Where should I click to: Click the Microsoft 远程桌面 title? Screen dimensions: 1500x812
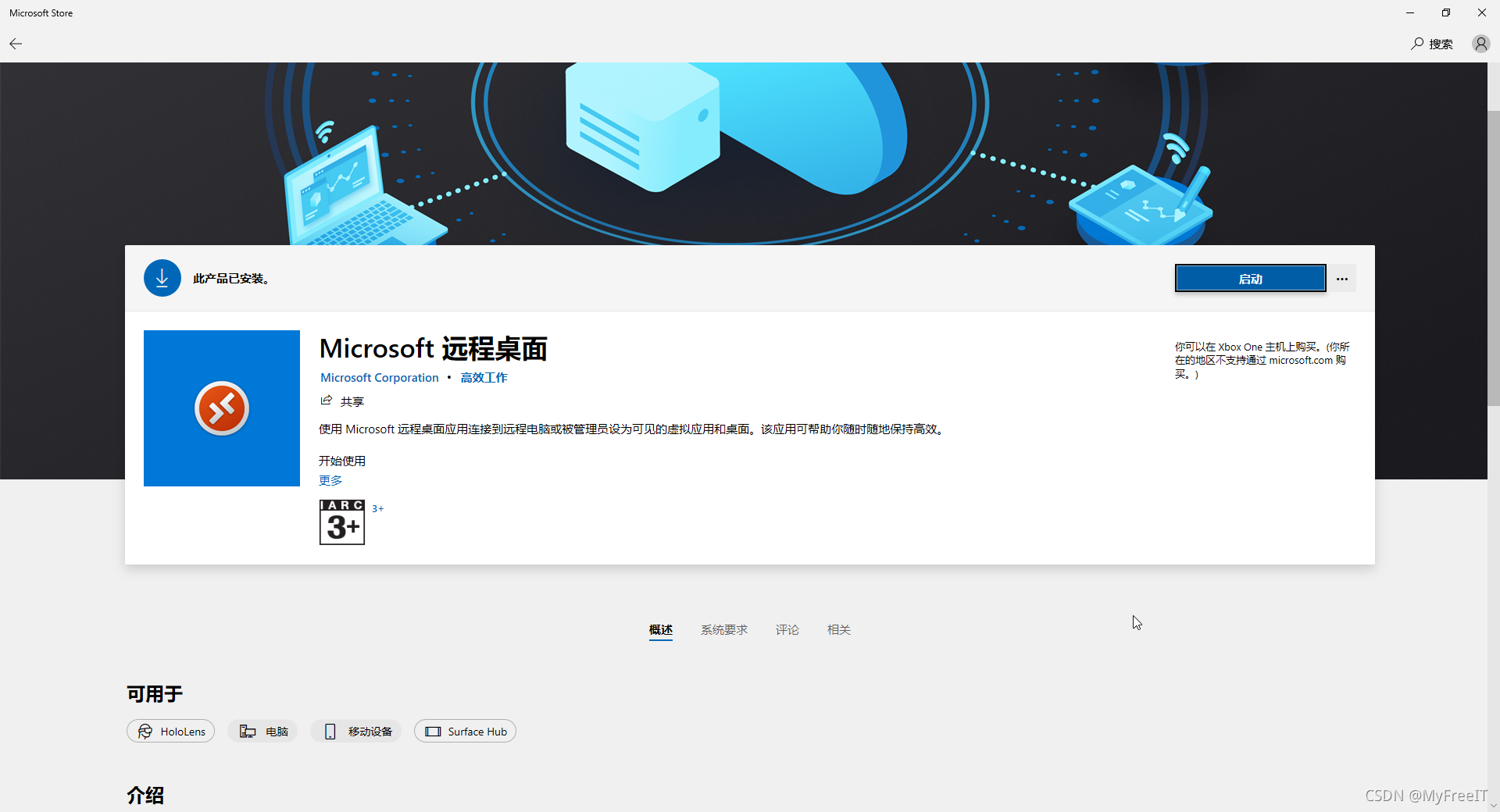(434, 348)
